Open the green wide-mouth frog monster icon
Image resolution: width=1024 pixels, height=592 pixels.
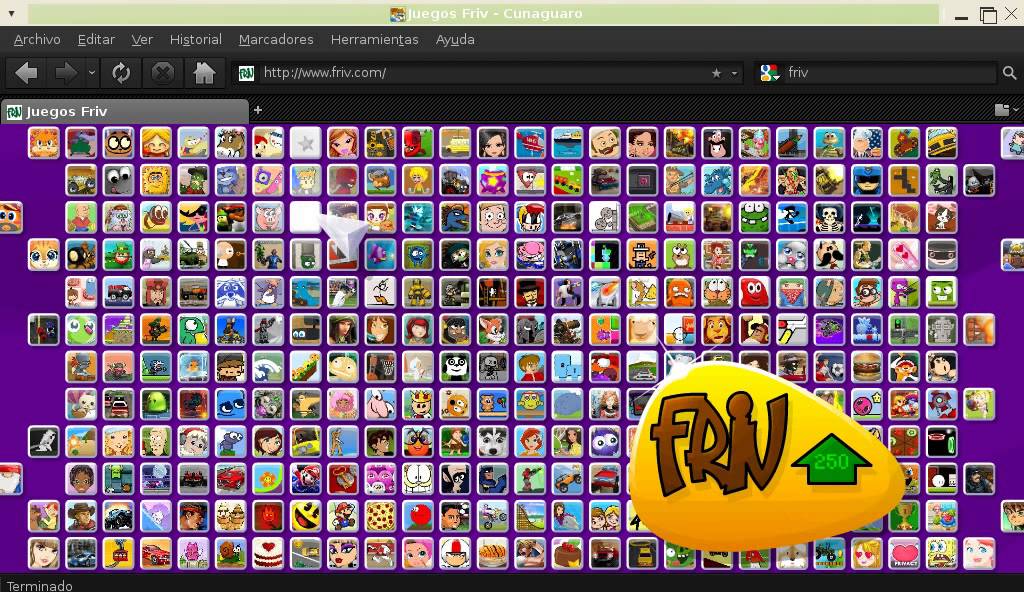(x=754, y=218)
